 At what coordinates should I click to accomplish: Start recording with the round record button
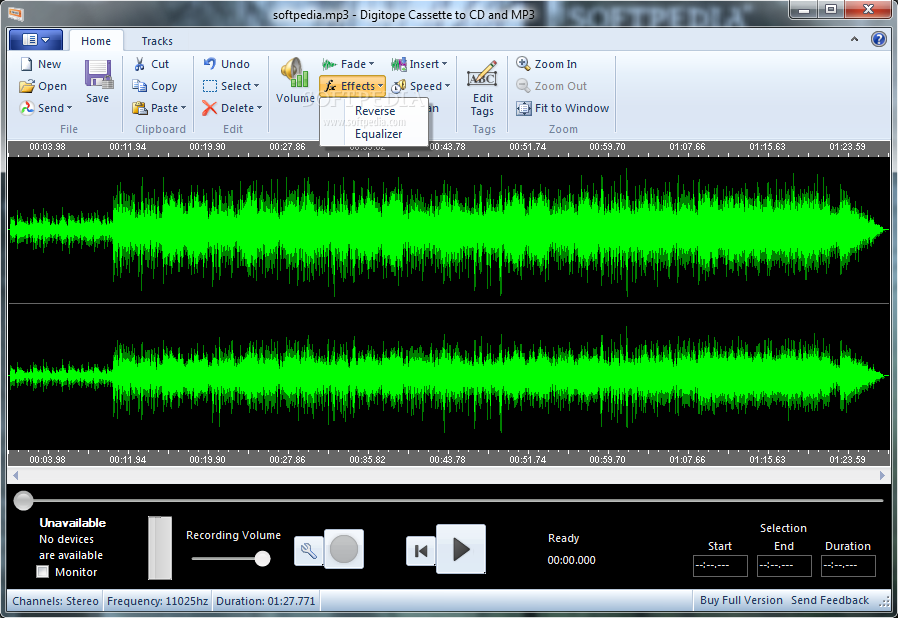coord(344,549)
